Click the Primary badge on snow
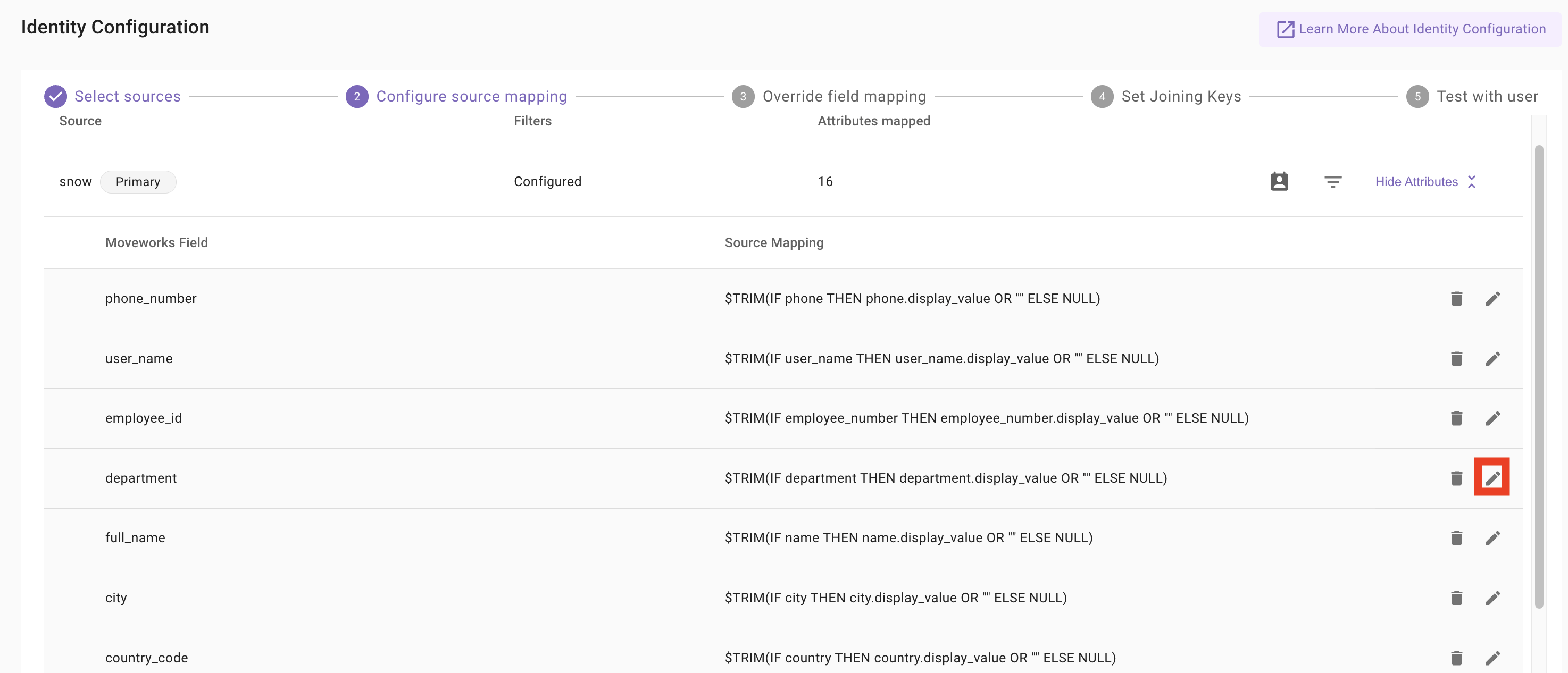 [x=138, y=182]
